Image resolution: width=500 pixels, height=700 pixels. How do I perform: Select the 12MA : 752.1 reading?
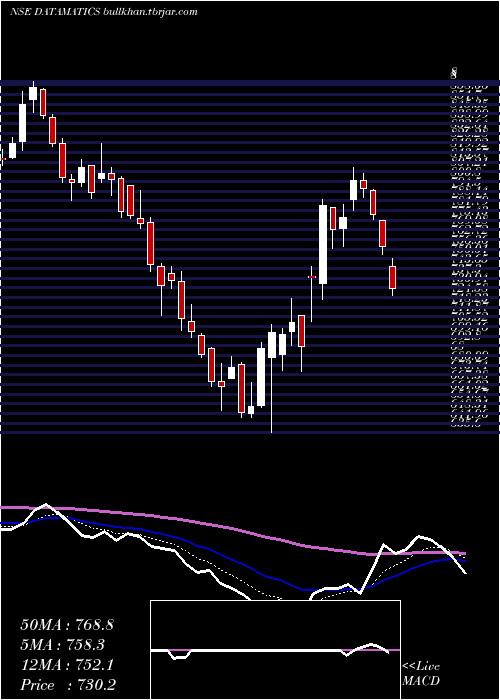(67, 665)
